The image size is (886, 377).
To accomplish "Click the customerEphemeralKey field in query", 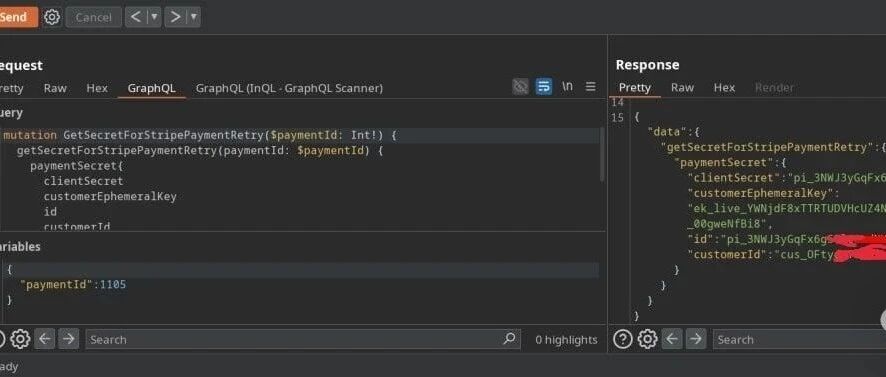I will coord(110,197).
